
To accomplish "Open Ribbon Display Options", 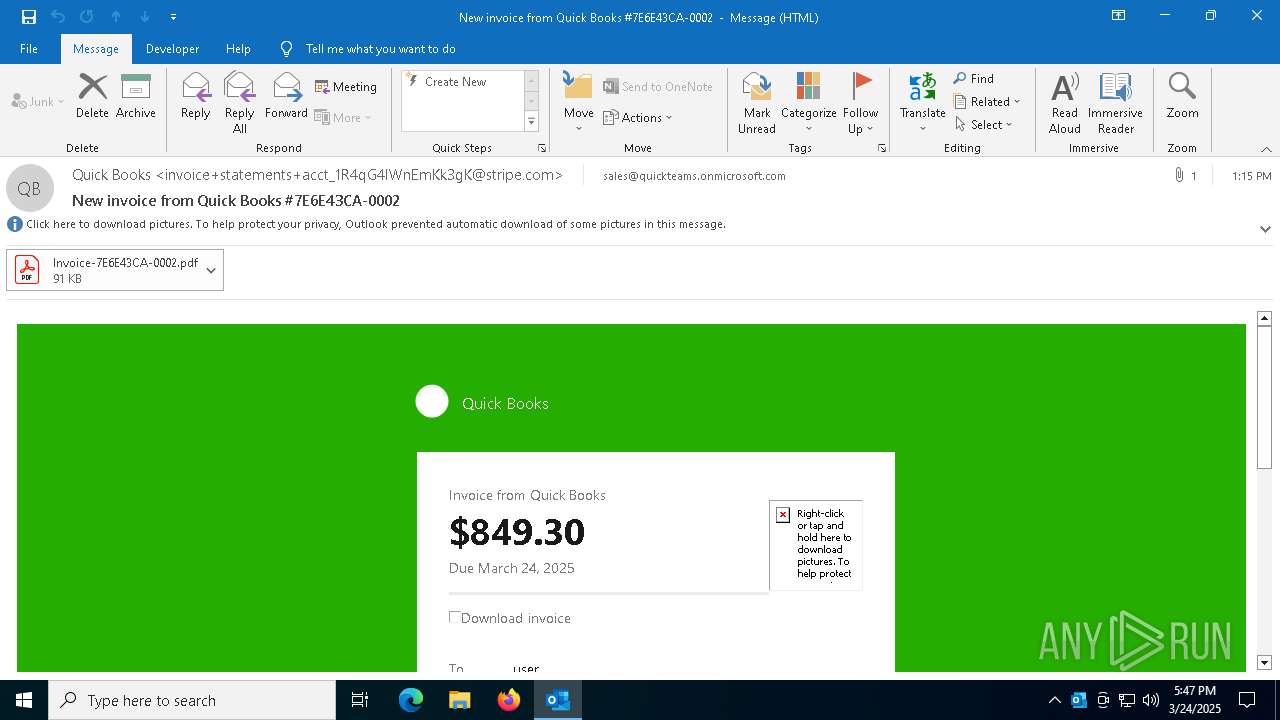I will [1119, 16].
